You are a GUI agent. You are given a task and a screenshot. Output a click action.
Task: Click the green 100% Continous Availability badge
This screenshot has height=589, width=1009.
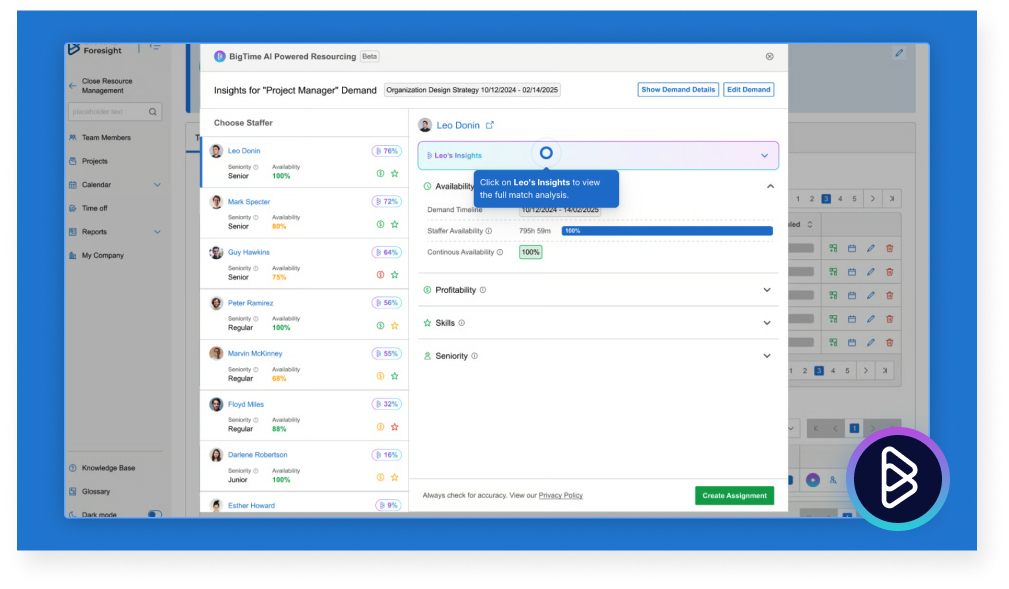pyautogui.click(x=530, y=252)
